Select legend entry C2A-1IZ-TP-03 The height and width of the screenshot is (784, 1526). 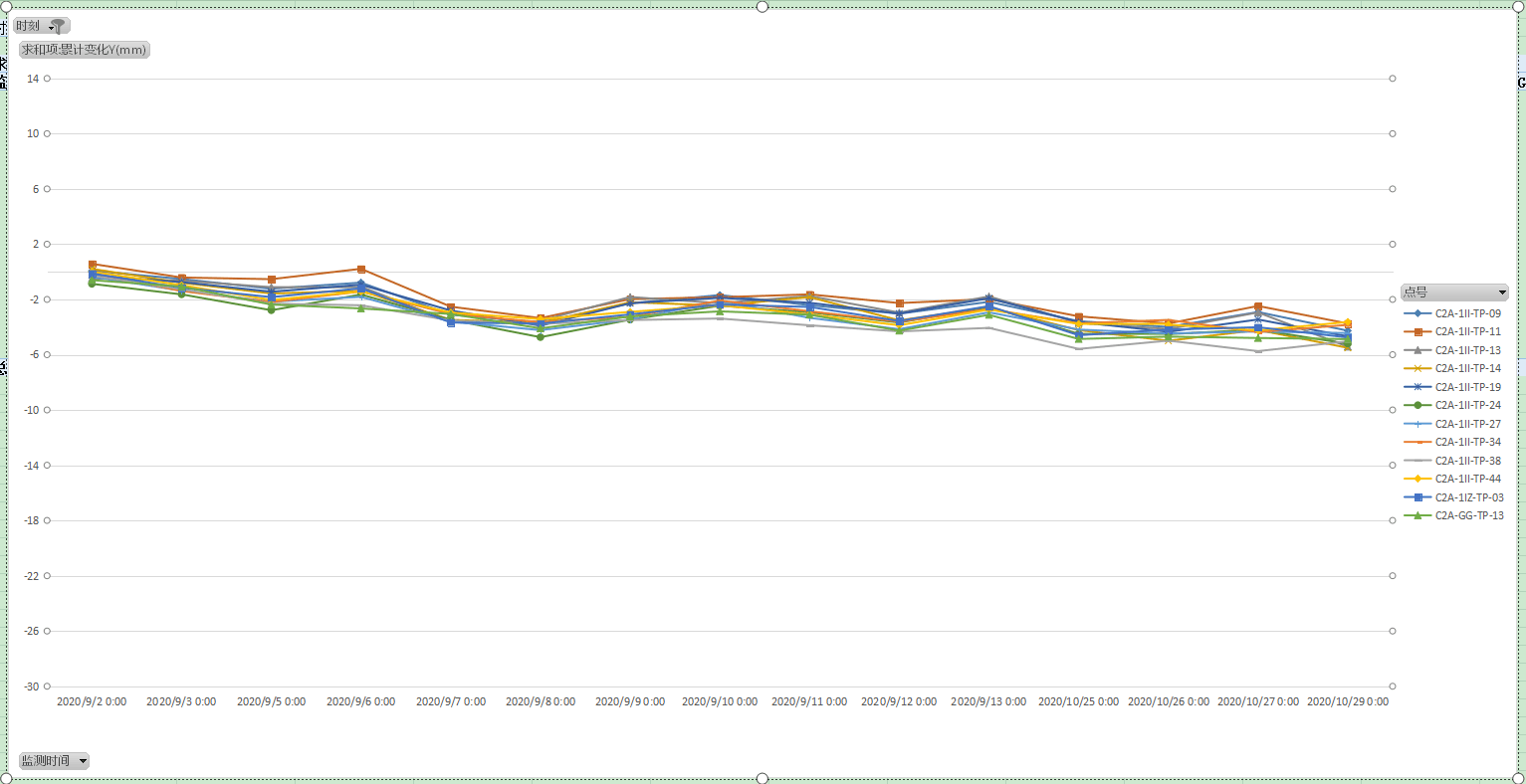coord(1468,497)
